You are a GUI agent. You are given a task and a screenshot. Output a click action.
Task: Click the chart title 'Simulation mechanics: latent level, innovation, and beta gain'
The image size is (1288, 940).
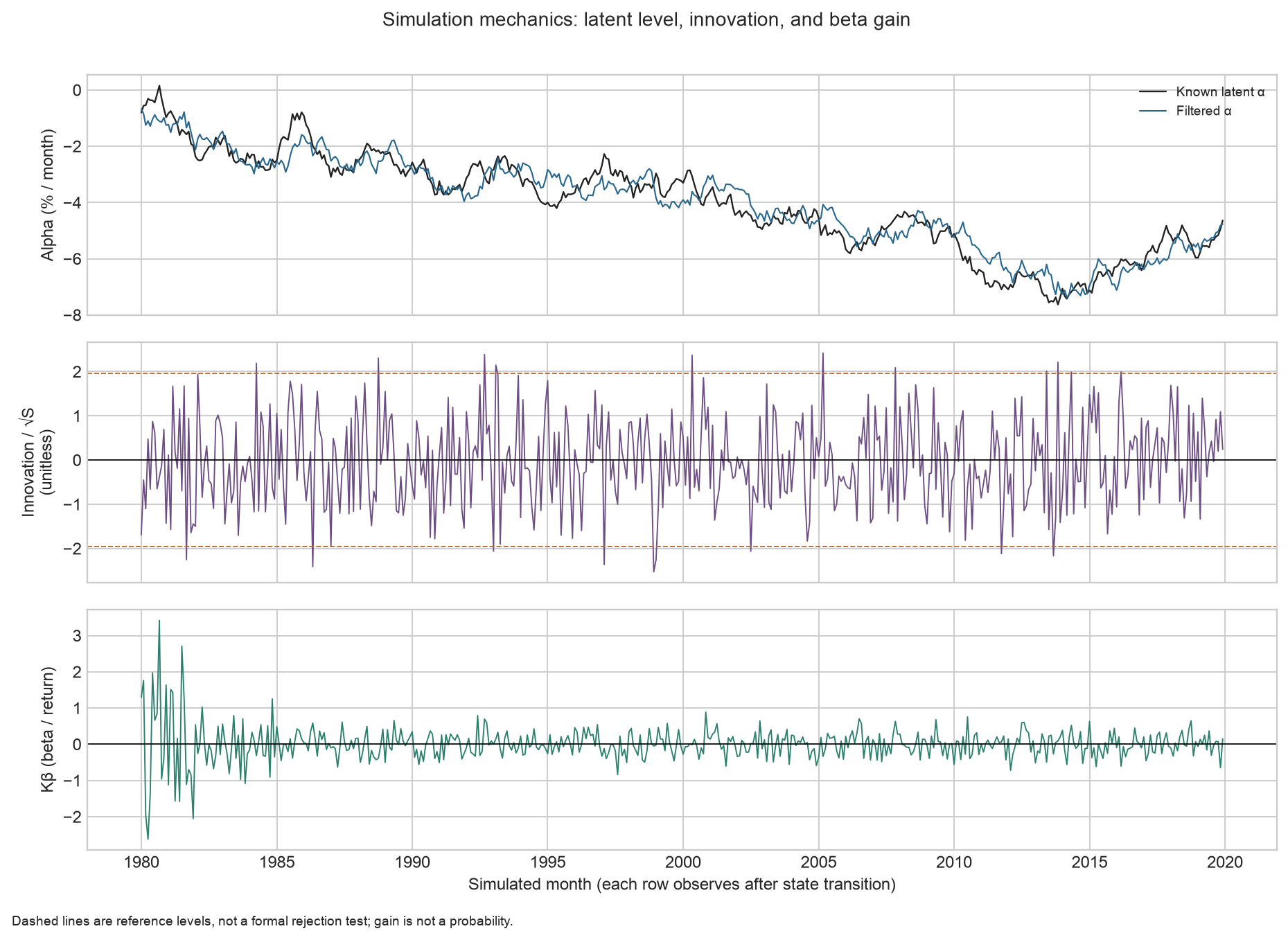[646, 19]
